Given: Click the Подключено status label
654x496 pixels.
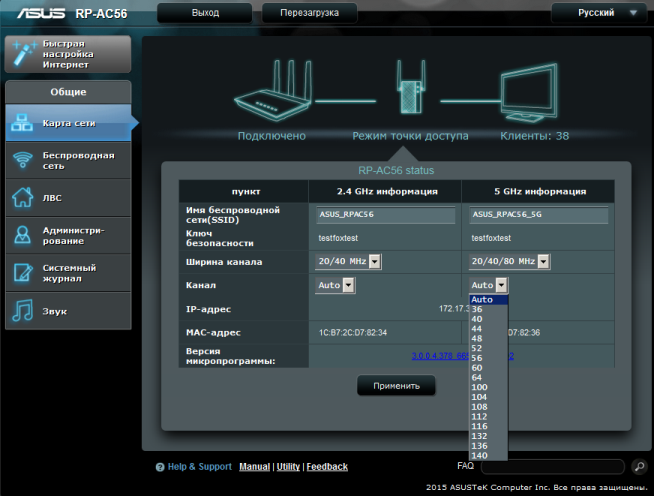Looking at the screenshot, I should 272,136.
